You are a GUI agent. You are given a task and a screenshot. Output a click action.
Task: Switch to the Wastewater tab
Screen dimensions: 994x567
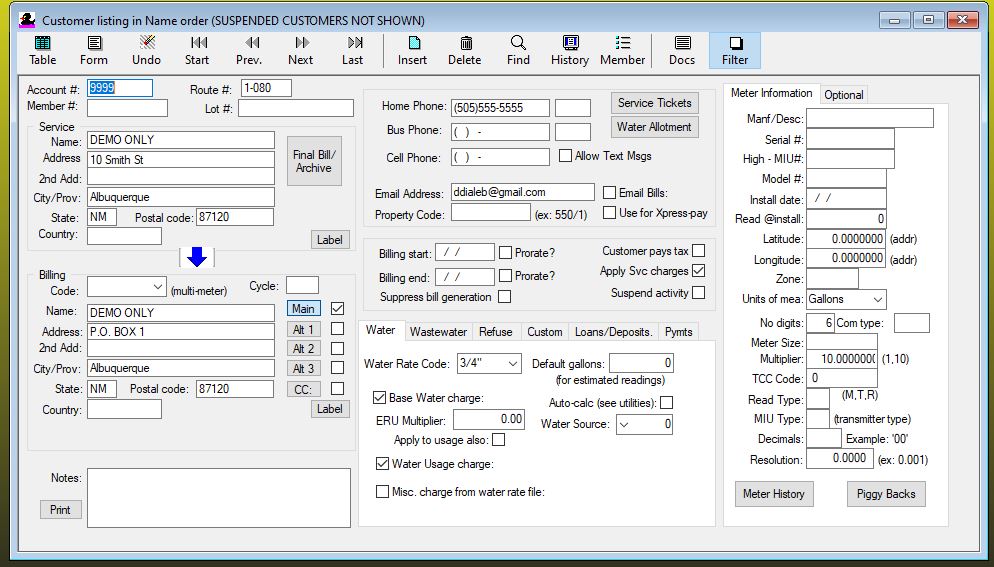[x=438, y=332]
